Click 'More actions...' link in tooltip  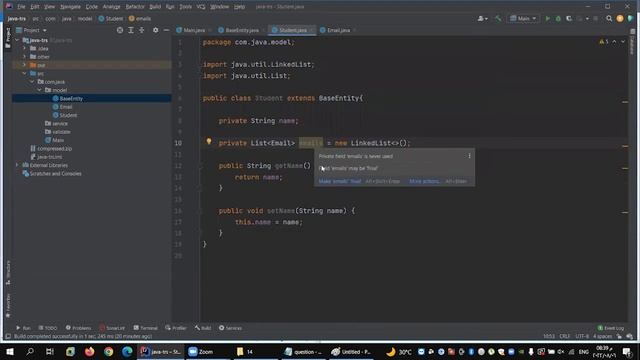coord(424,181)
